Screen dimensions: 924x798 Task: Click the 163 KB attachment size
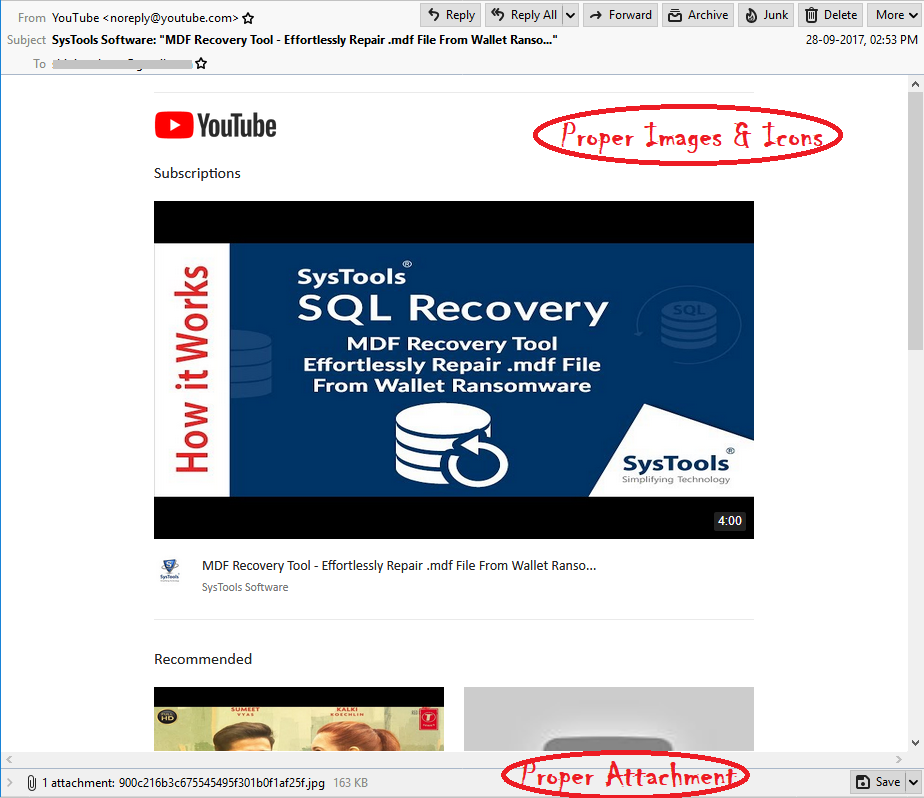tap(351, 783)
